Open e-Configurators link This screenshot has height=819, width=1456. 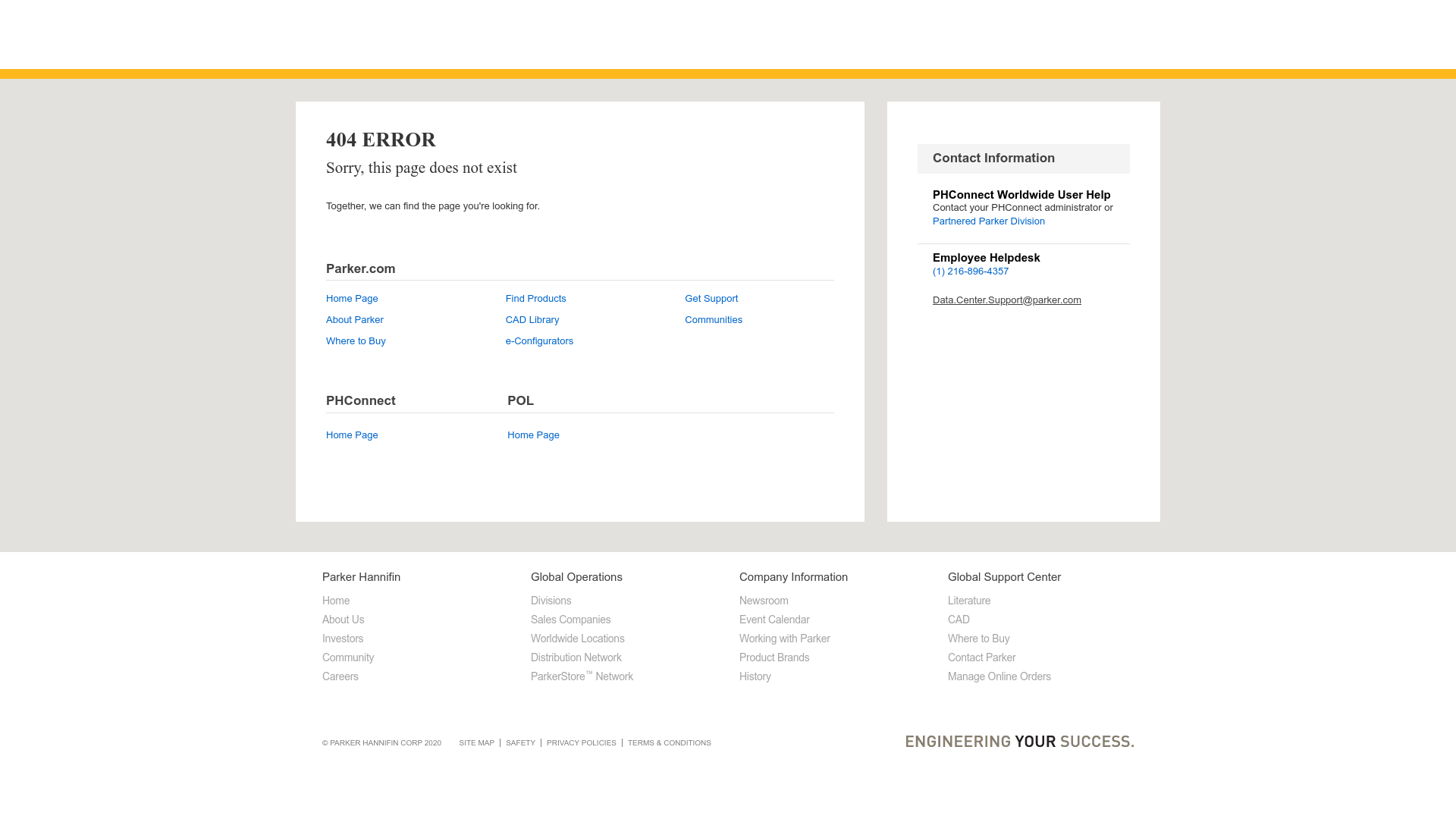pyautogui.click(x=539, y=341)
